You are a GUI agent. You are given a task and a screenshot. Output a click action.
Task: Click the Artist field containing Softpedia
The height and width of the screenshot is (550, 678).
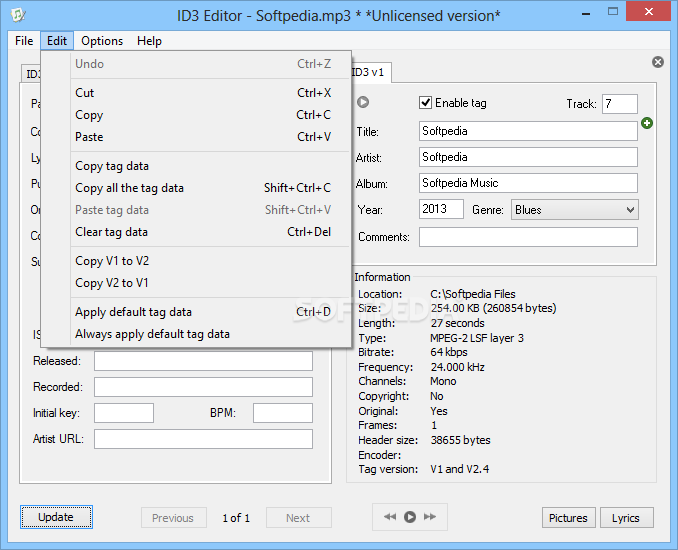(528, 157)
